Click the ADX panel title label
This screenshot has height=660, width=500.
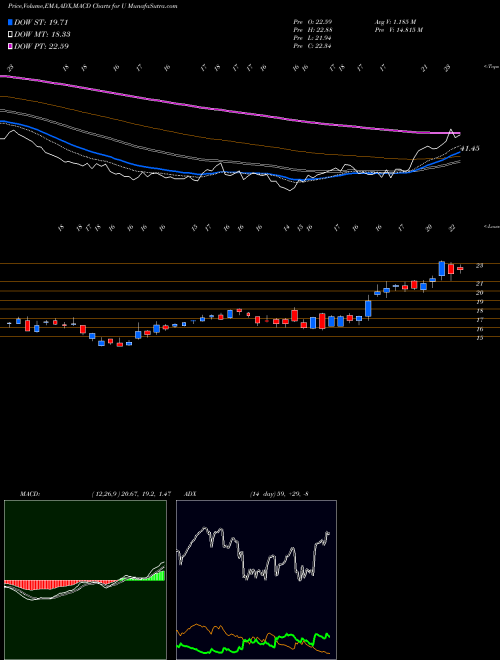tap(191, 494)
